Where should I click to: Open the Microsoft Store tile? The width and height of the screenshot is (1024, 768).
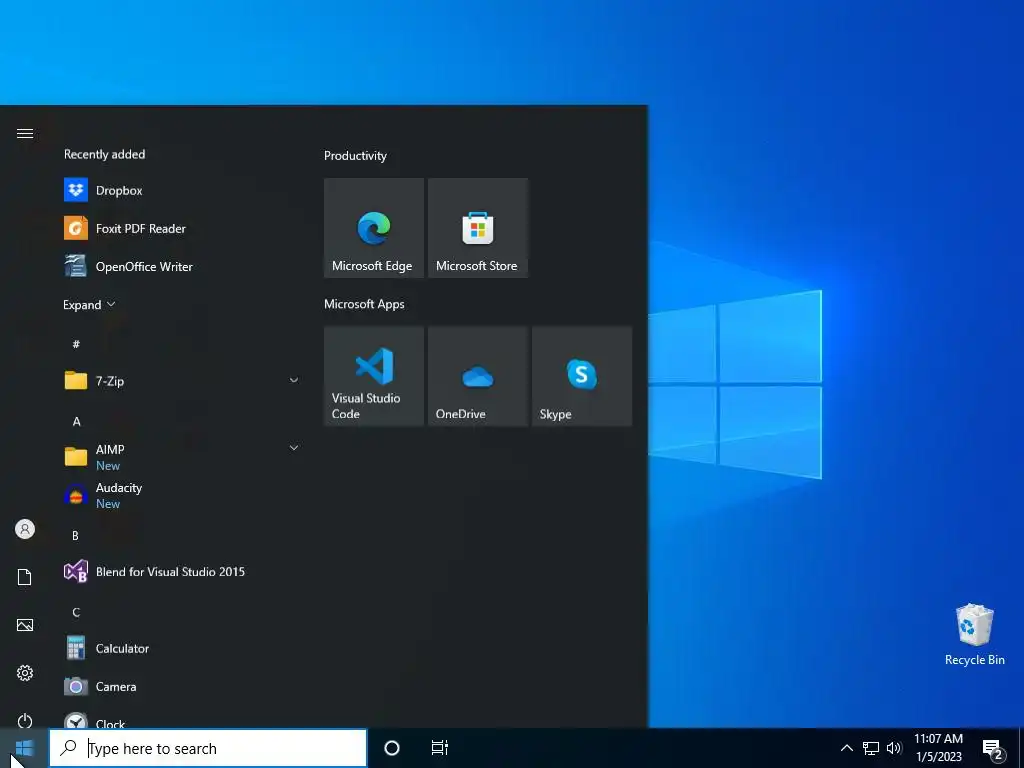477,228
